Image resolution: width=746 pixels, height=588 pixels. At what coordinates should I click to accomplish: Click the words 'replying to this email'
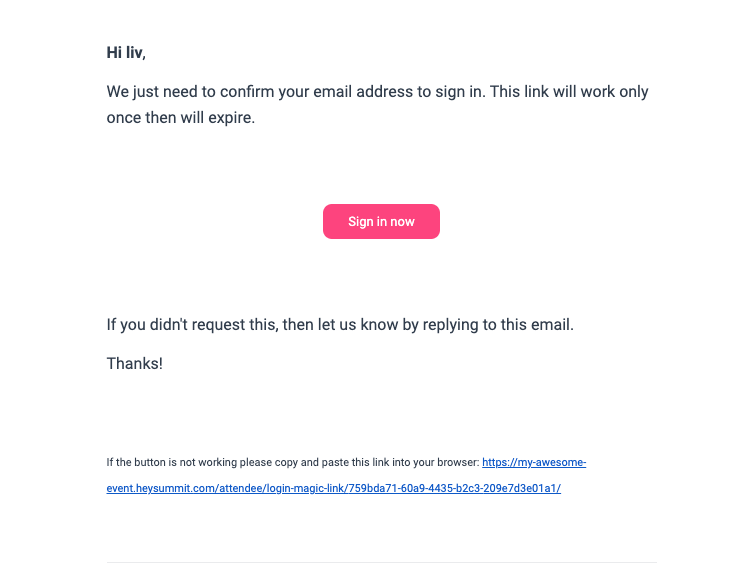click(497, 324)
